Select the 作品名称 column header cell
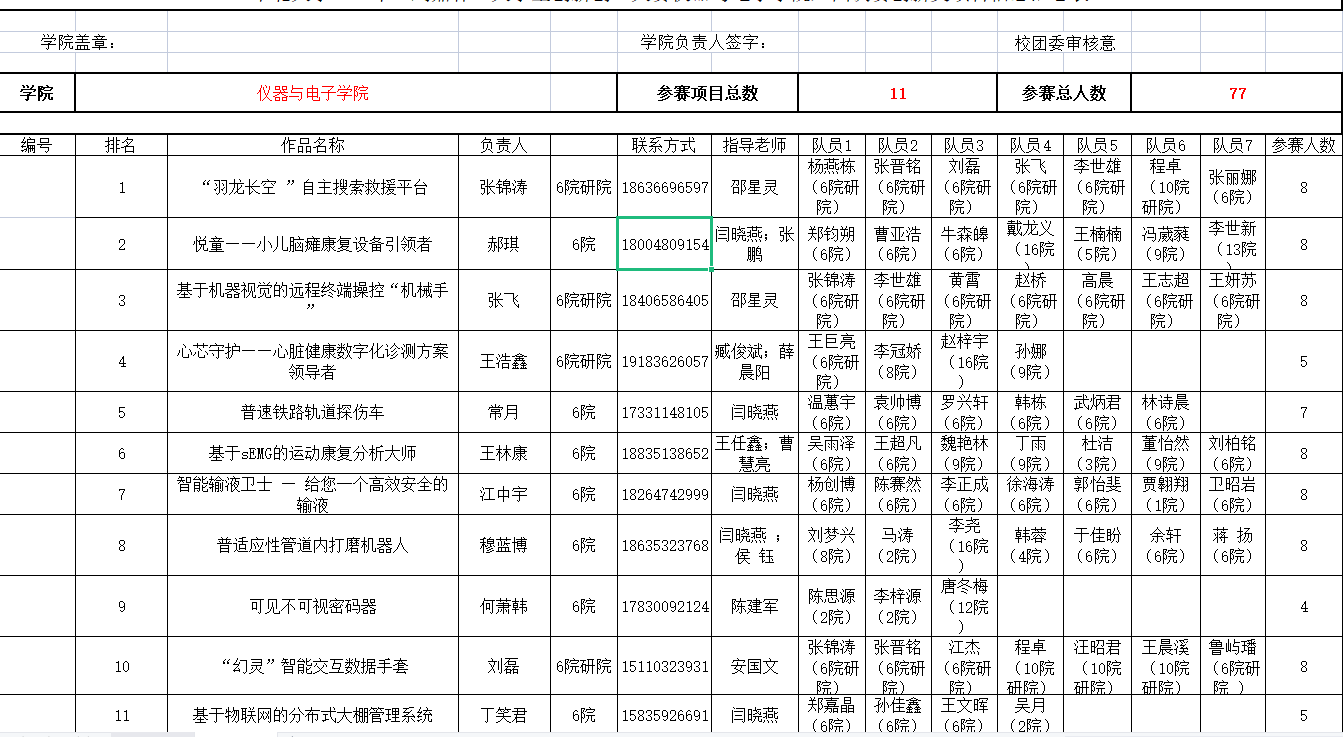Viewport: 1343px width, 737px height. pyautogui.click(x=312, y=145)
